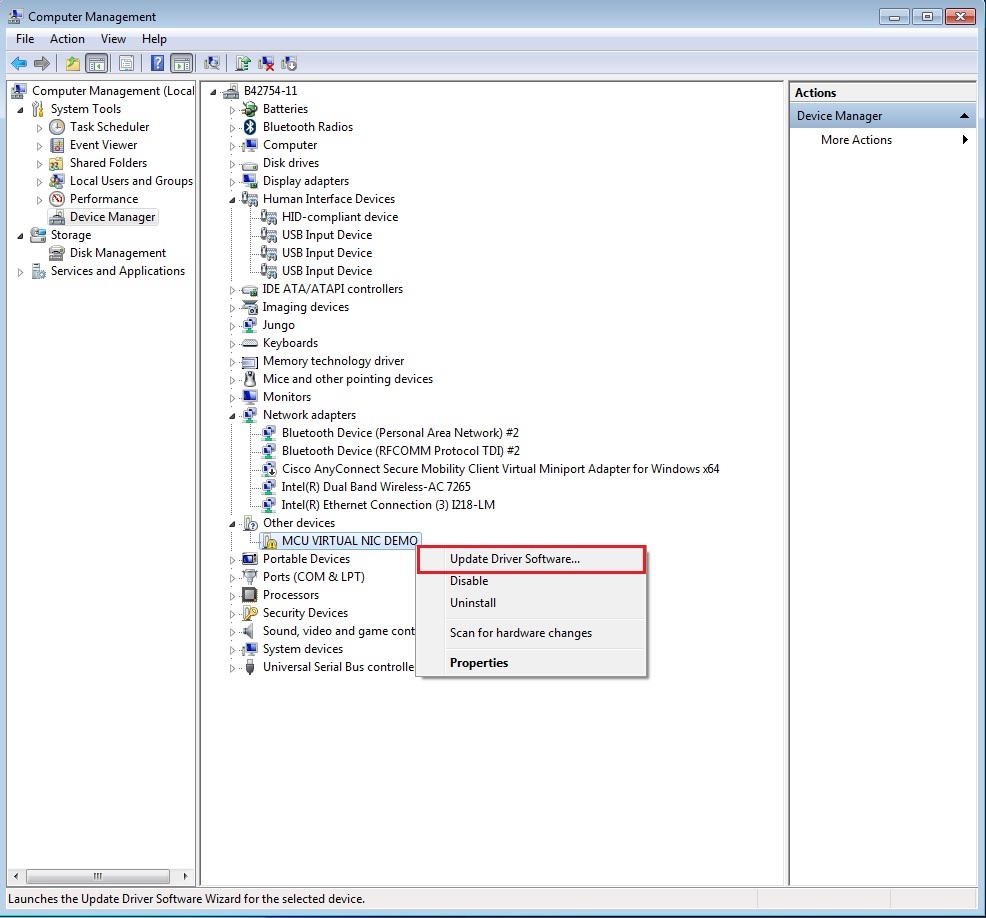The width and height of the screenshot is (986, 918).
Task: Click the blue Help question mark icon
Action: pyautogui.click(x=157, y=64)
